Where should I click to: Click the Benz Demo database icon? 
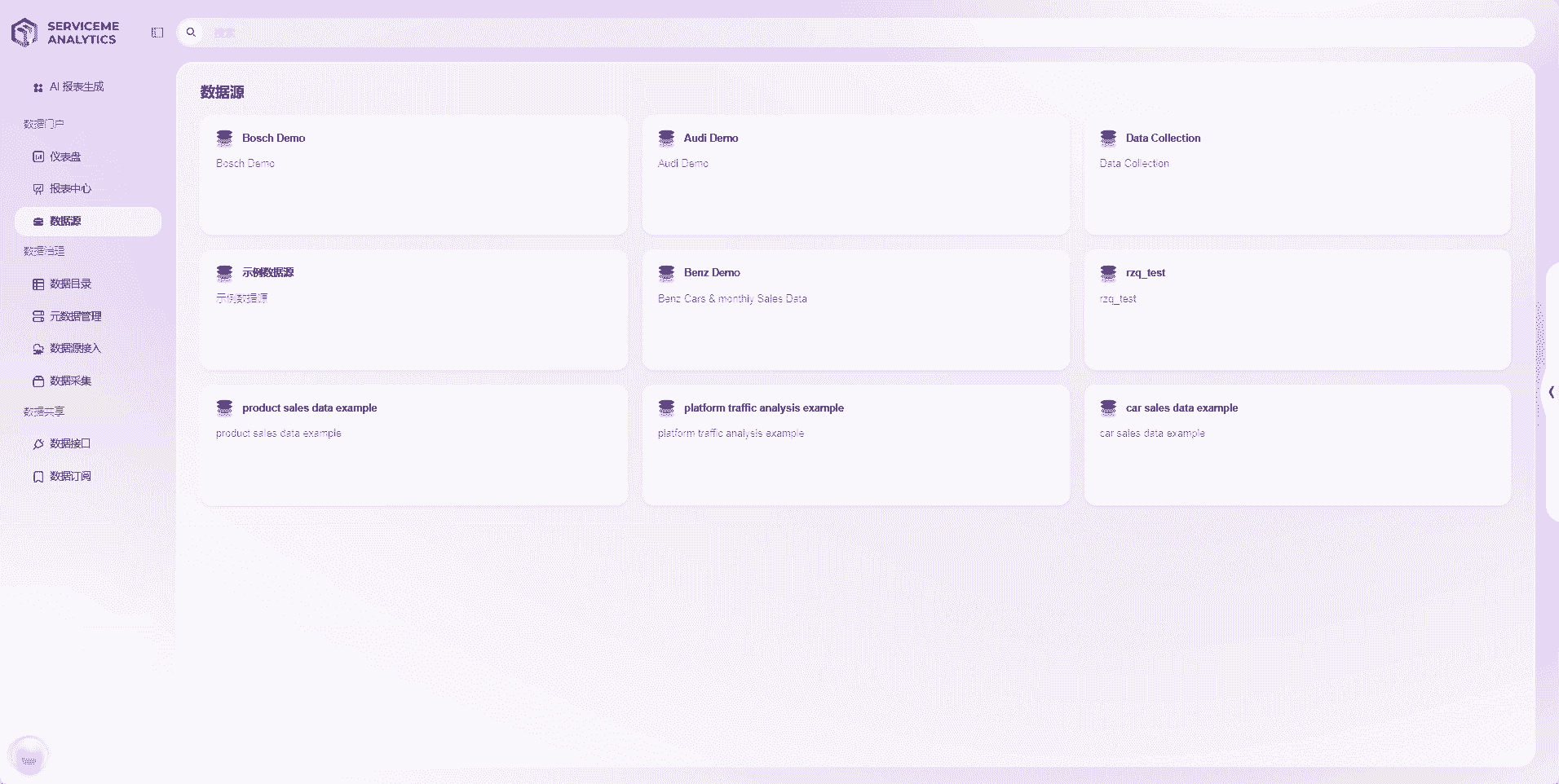pyautogui.click(x=666, y=272)
